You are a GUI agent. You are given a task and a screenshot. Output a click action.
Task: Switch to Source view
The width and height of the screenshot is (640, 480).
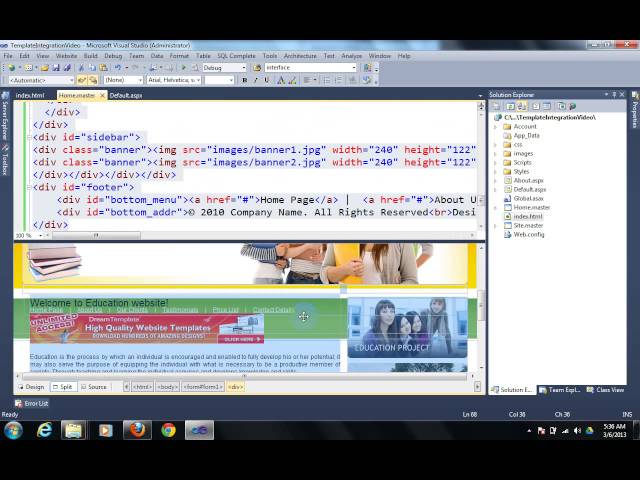94,387
